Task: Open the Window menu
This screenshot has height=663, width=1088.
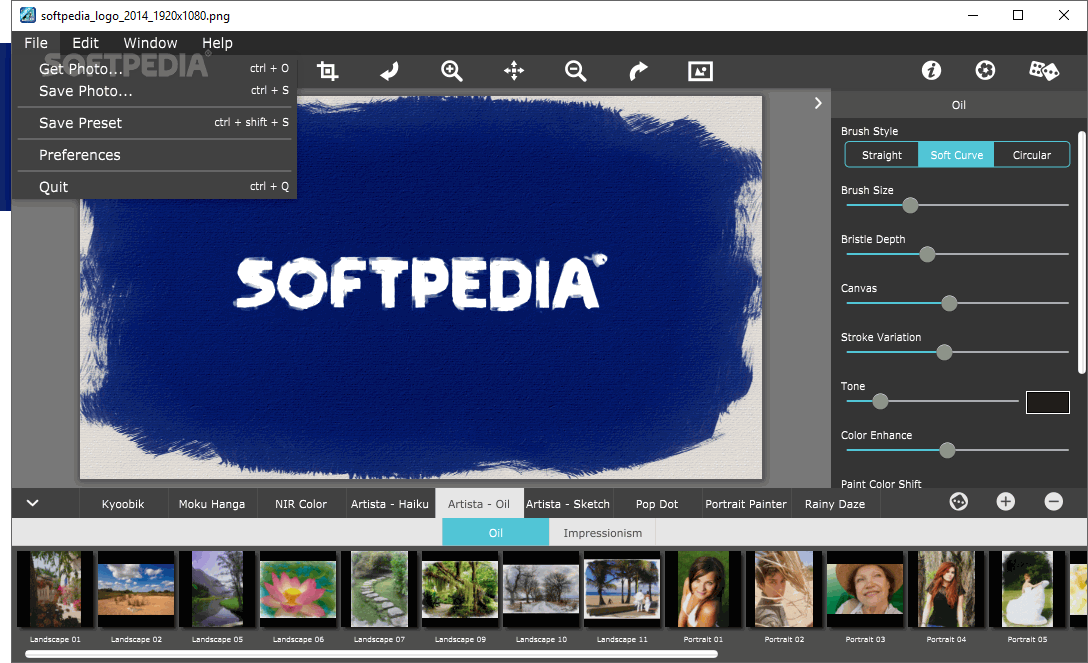Action: pyautogui.click(x=151, y=43)
